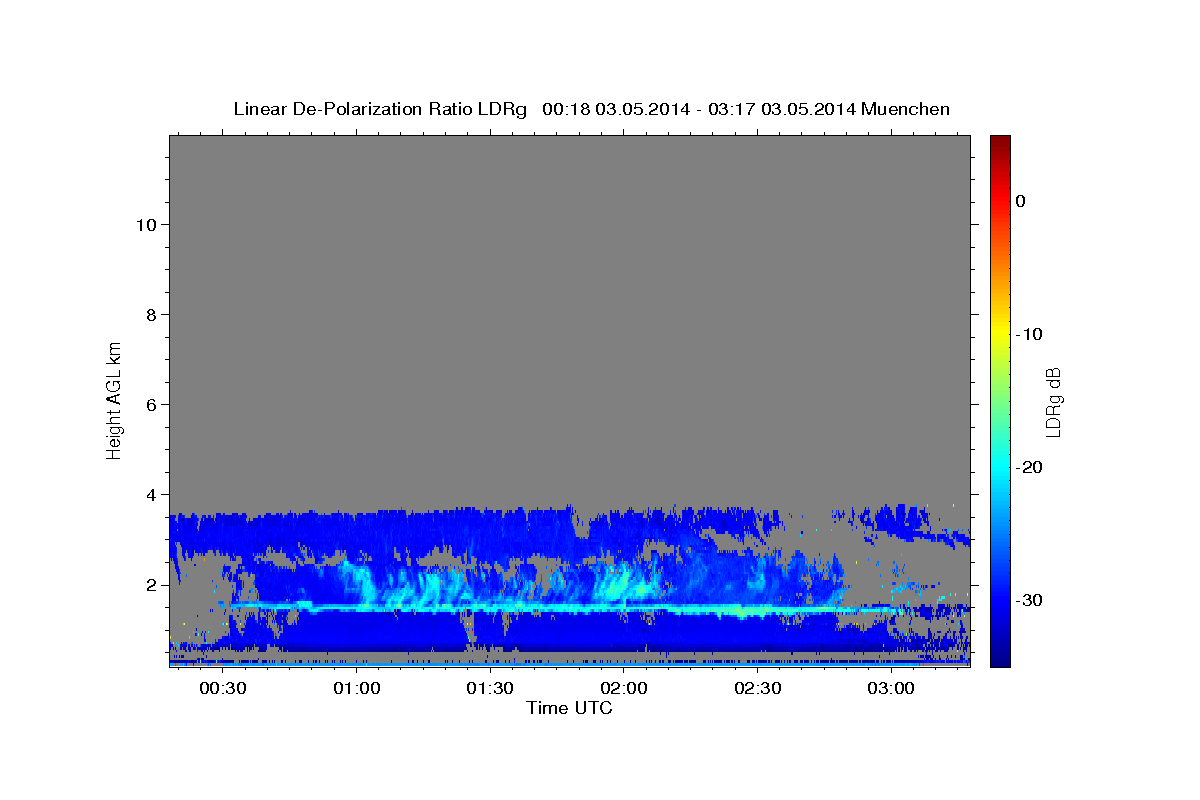
Task: Click the 02:00 time tick label
Action: (x=624, y=689)
